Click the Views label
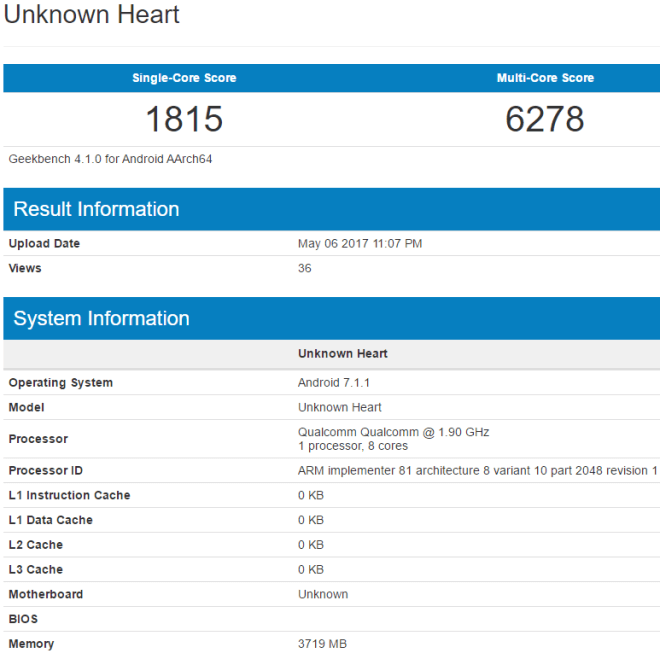 (x=25, y=268)
